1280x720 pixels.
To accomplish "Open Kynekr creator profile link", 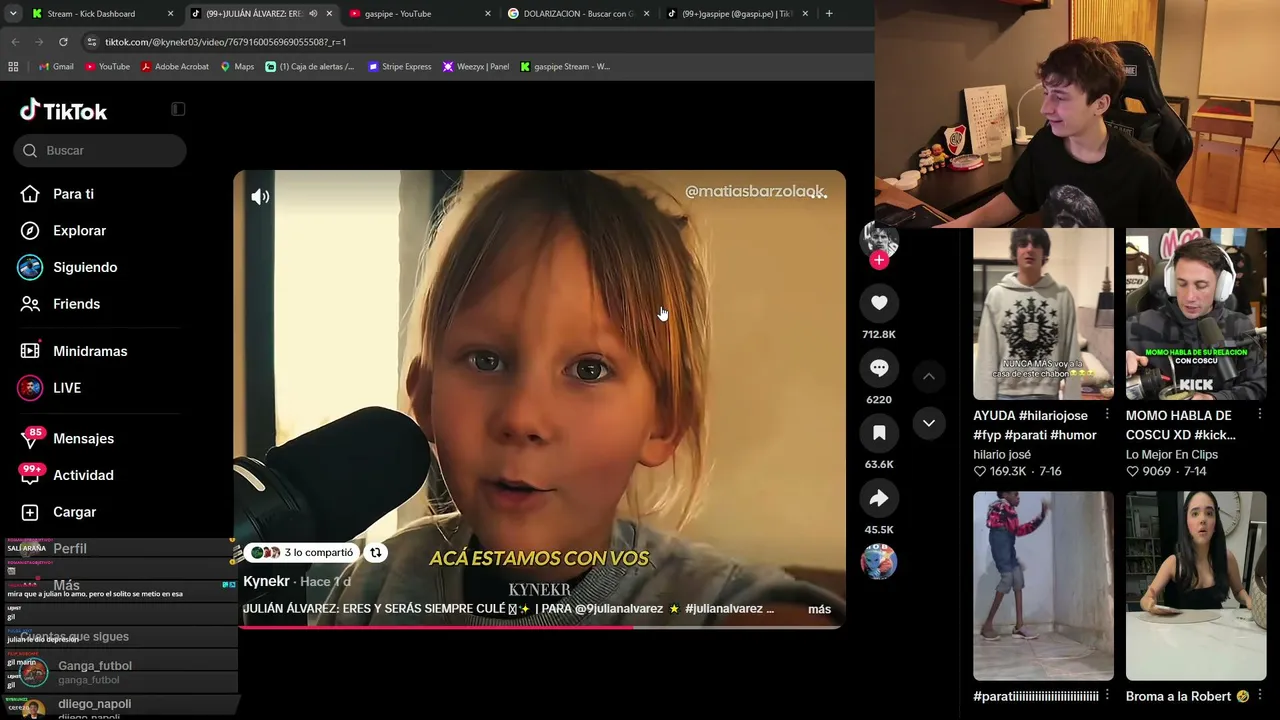I will coord(266,581).
